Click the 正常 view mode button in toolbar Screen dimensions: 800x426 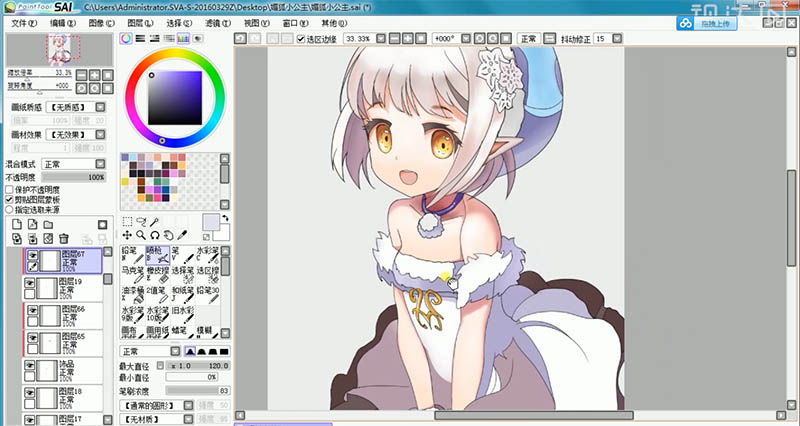pyautogui.click(x=529, y=39)
